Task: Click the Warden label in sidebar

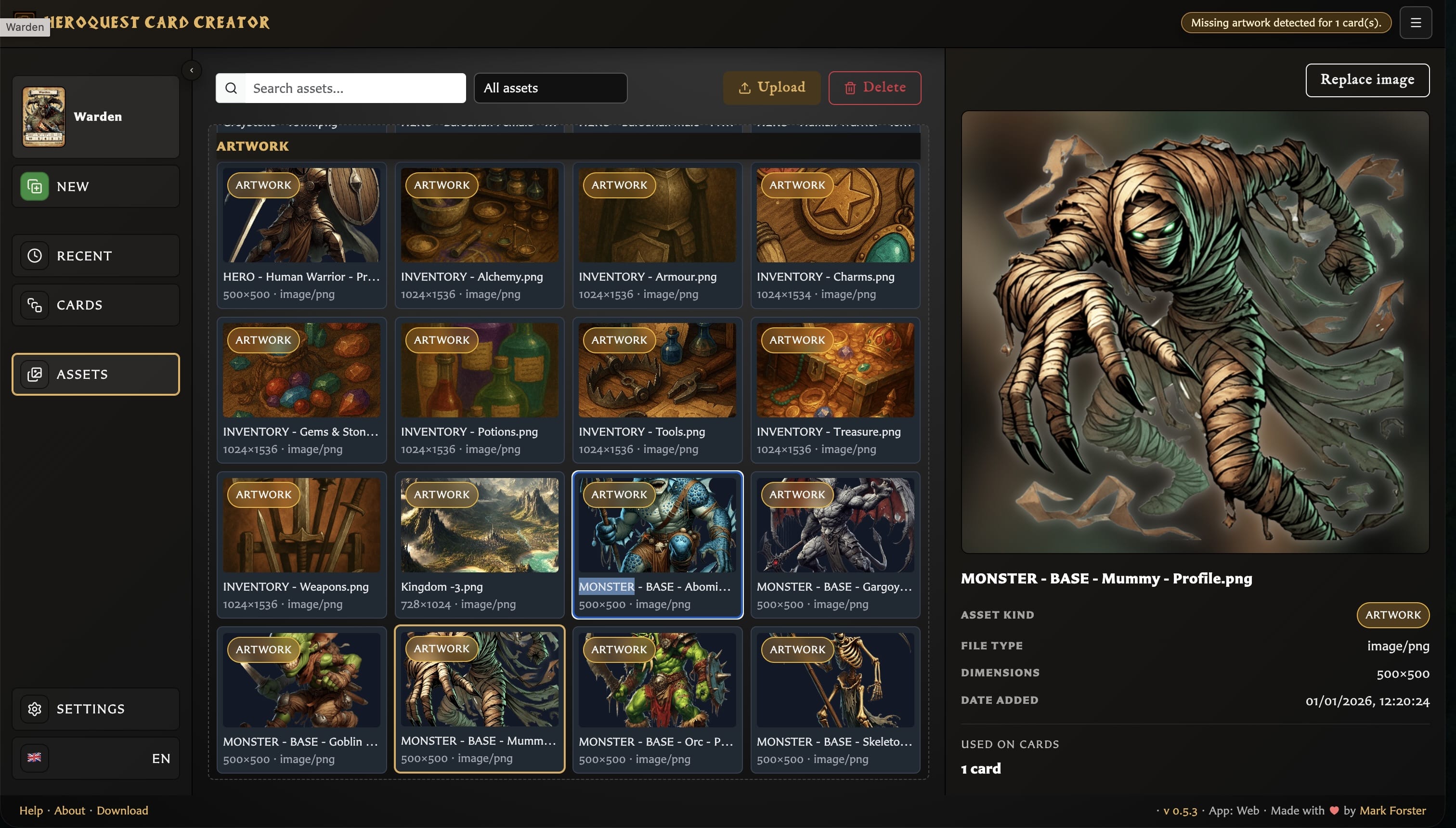Action: [98, 116]
